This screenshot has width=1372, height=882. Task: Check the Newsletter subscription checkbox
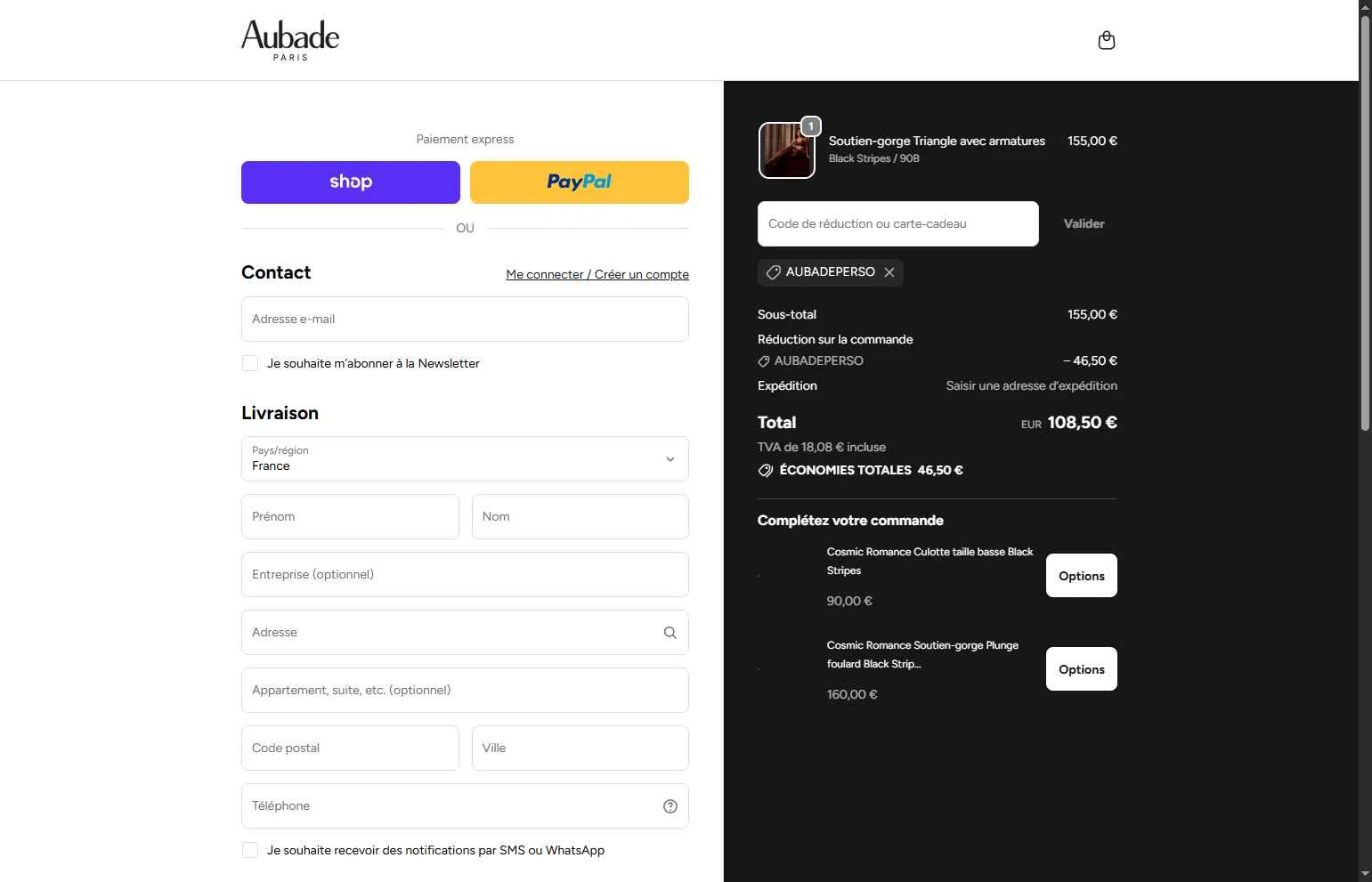pos(250,363)
